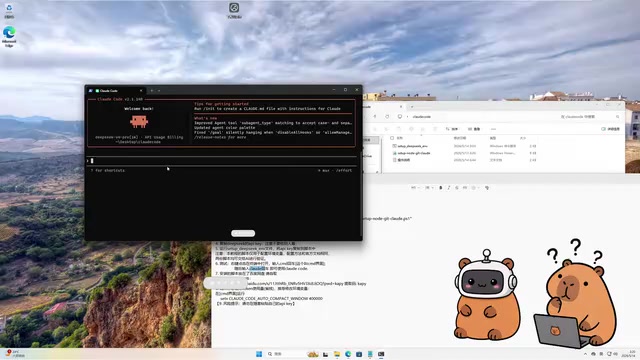Toggle bold in the notes toolbar
640x360 pixels.
coord(440,188)
